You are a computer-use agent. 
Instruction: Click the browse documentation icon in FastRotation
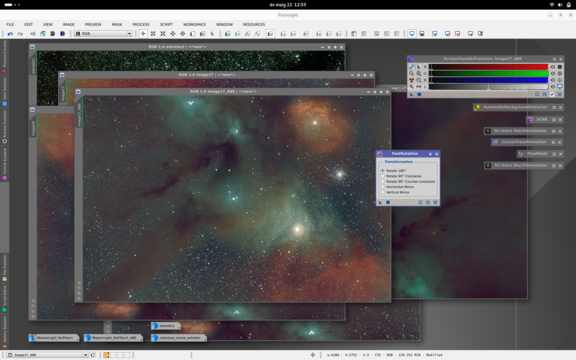[428, 202]
